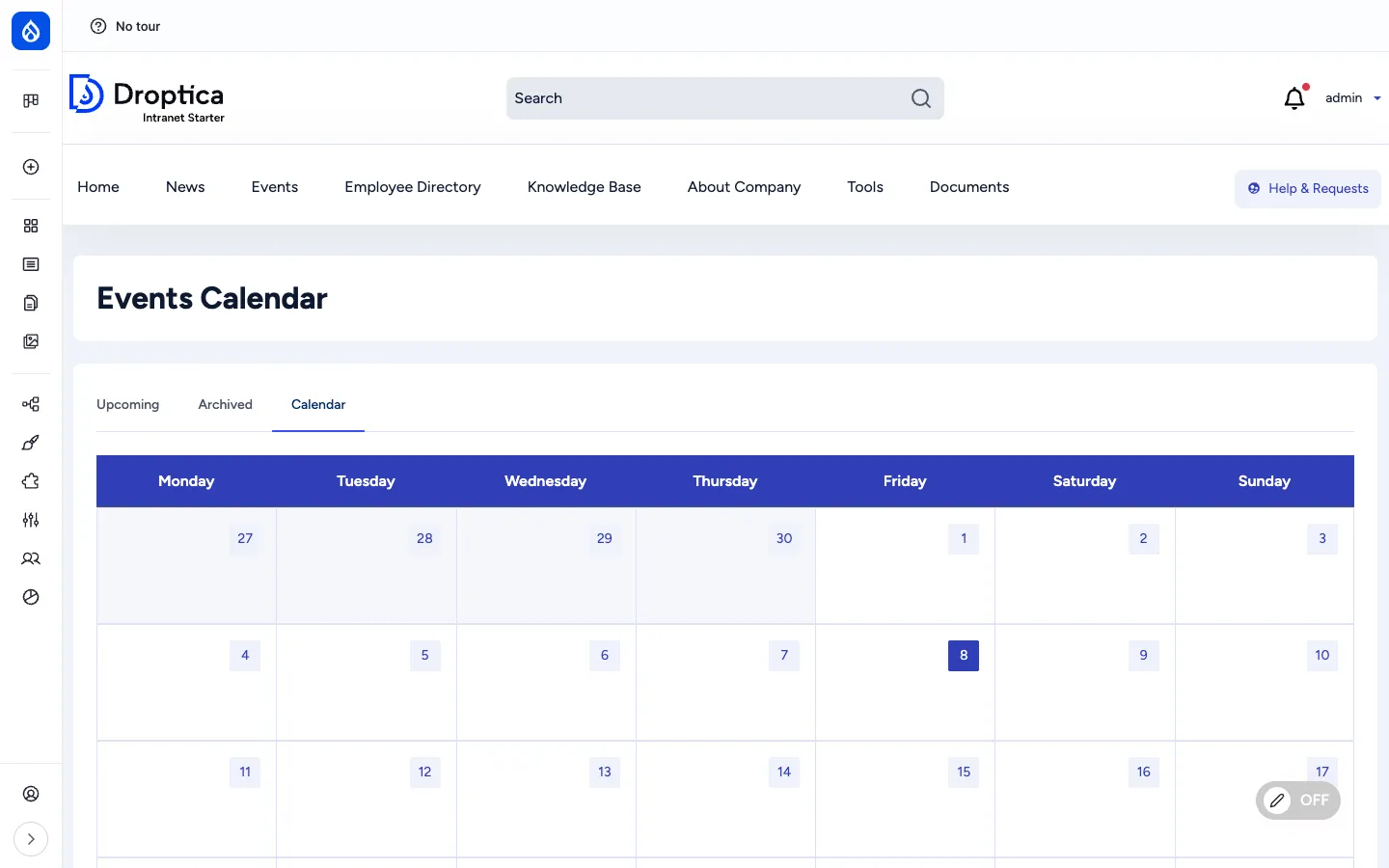Click the No tour help icon
This screenshot has height=868, width=1389.
[x=98, y=26]
